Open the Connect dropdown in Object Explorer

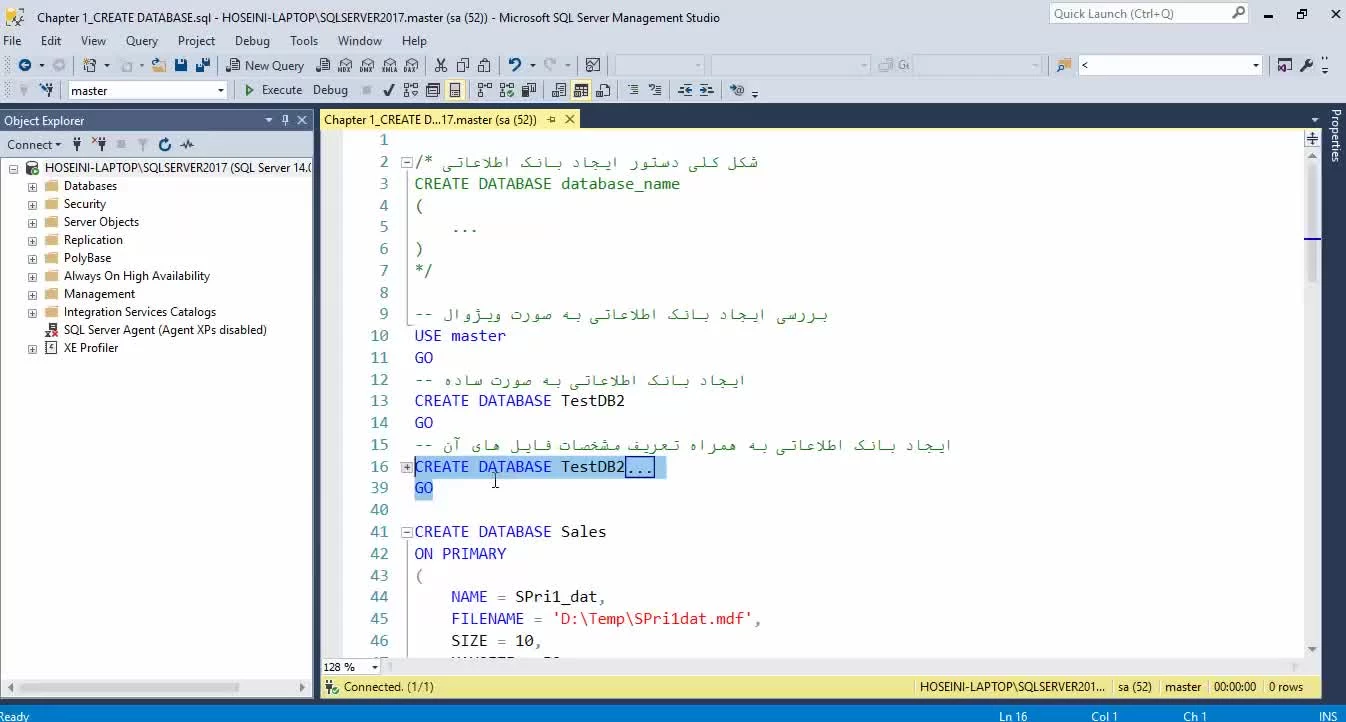click(33, 144)
